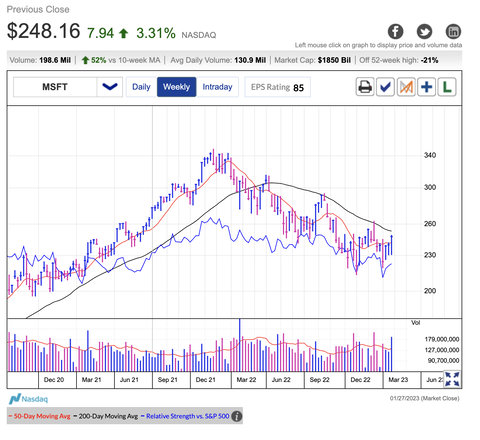Click the 340 price axis label
The image size is (480, 440).
430,155
